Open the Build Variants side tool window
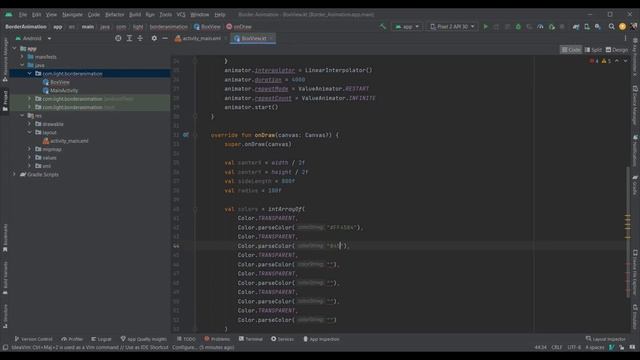The height and width of the screenshot is (360, 640). click(5, 278)
